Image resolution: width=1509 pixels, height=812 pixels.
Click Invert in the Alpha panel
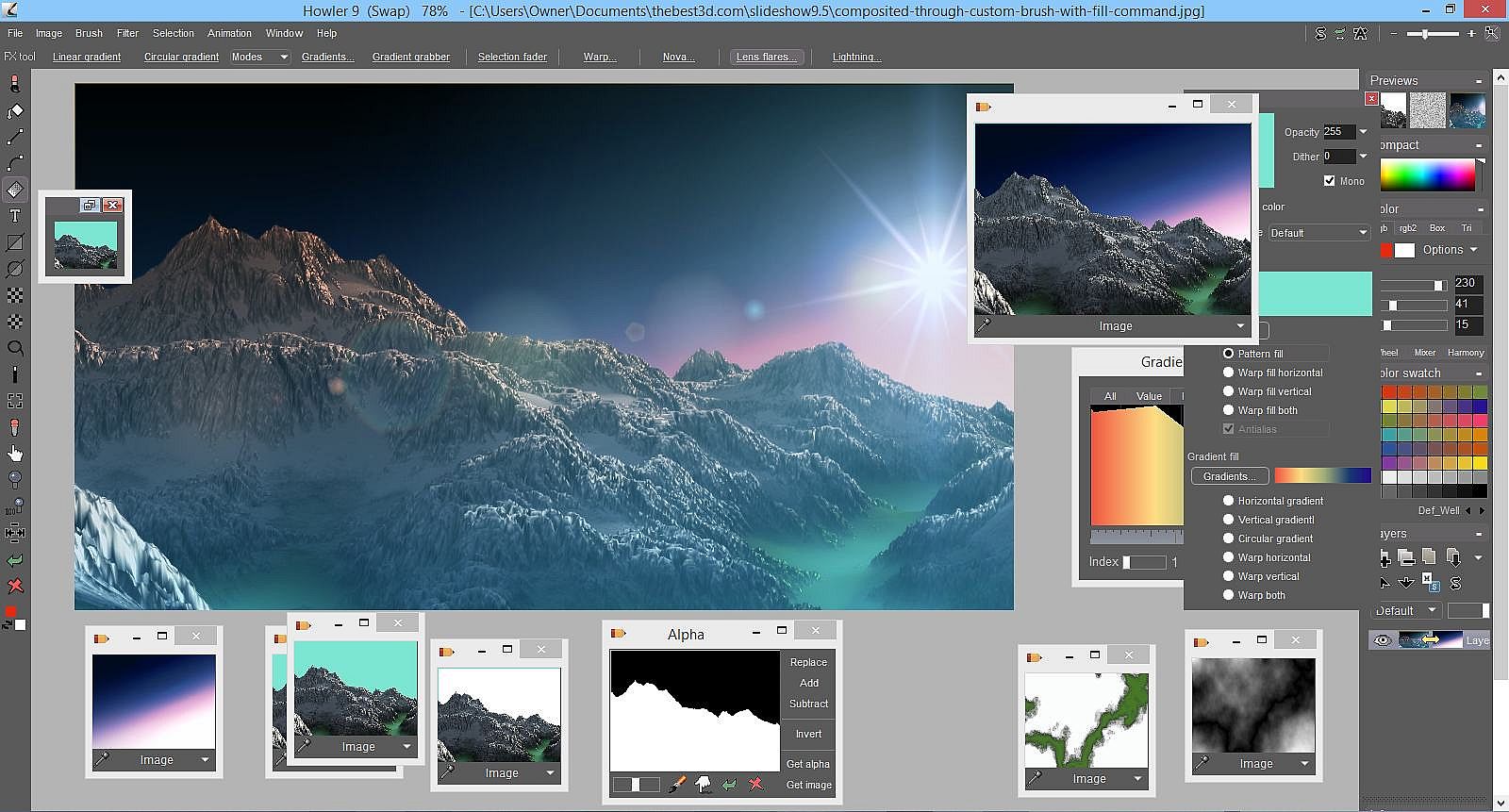[808, 734]
